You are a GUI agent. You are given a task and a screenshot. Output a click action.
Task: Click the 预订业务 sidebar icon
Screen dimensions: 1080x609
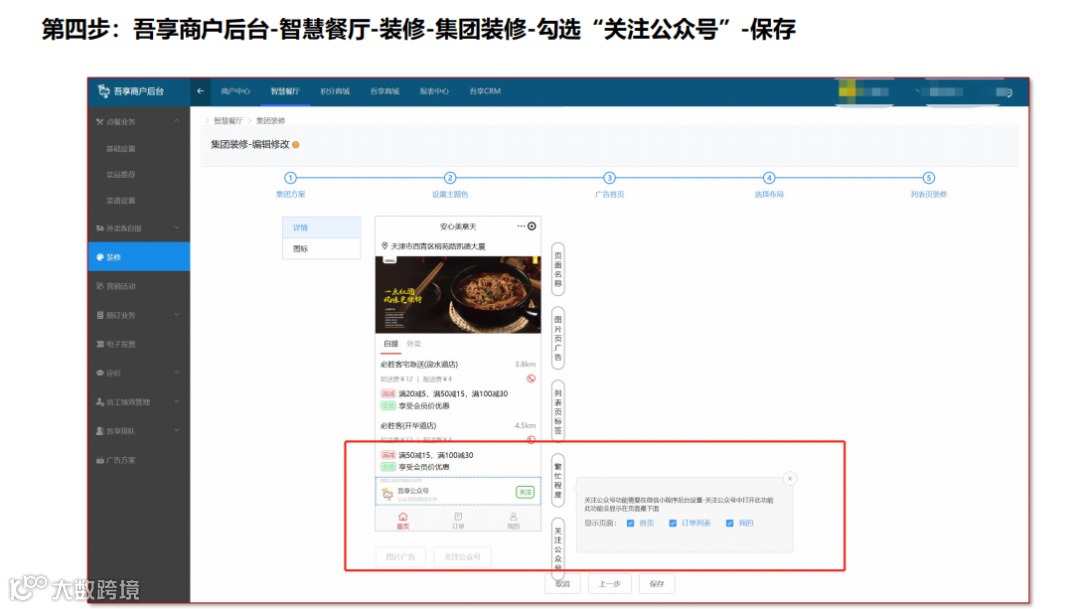pos(100,315)
